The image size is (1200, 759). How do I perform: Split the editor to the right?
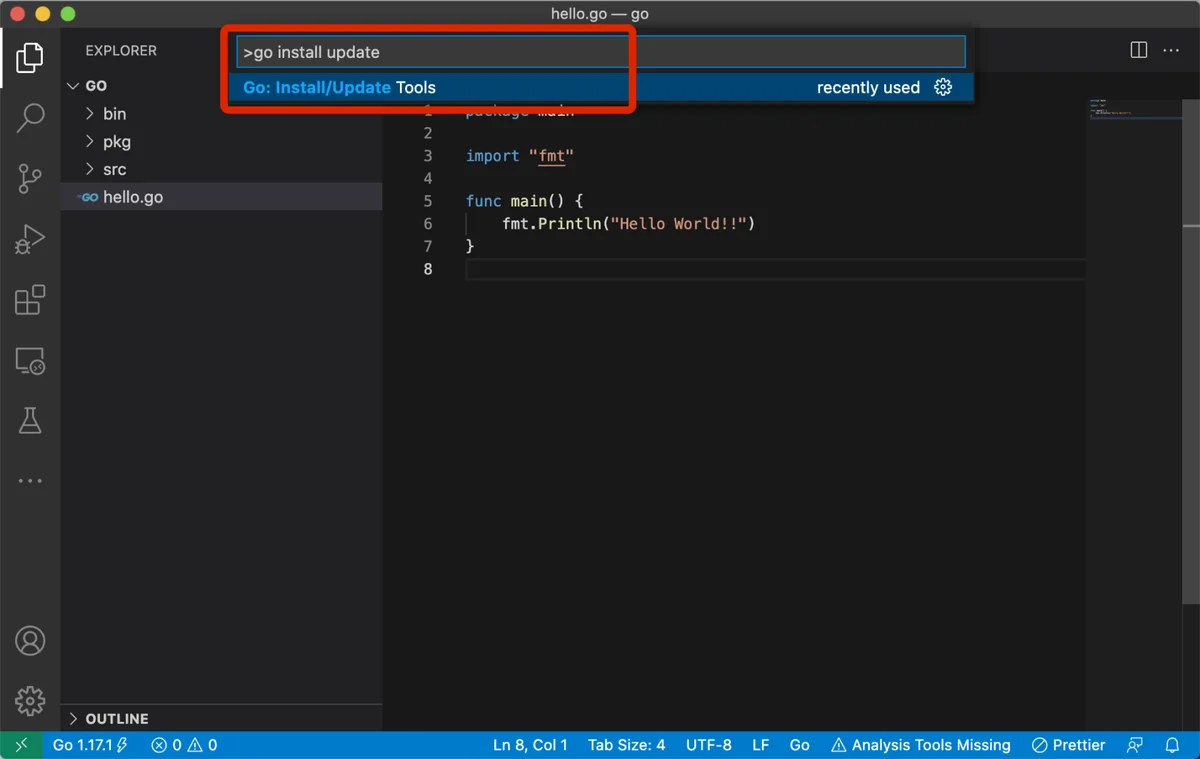click(x=1138, y=50)
